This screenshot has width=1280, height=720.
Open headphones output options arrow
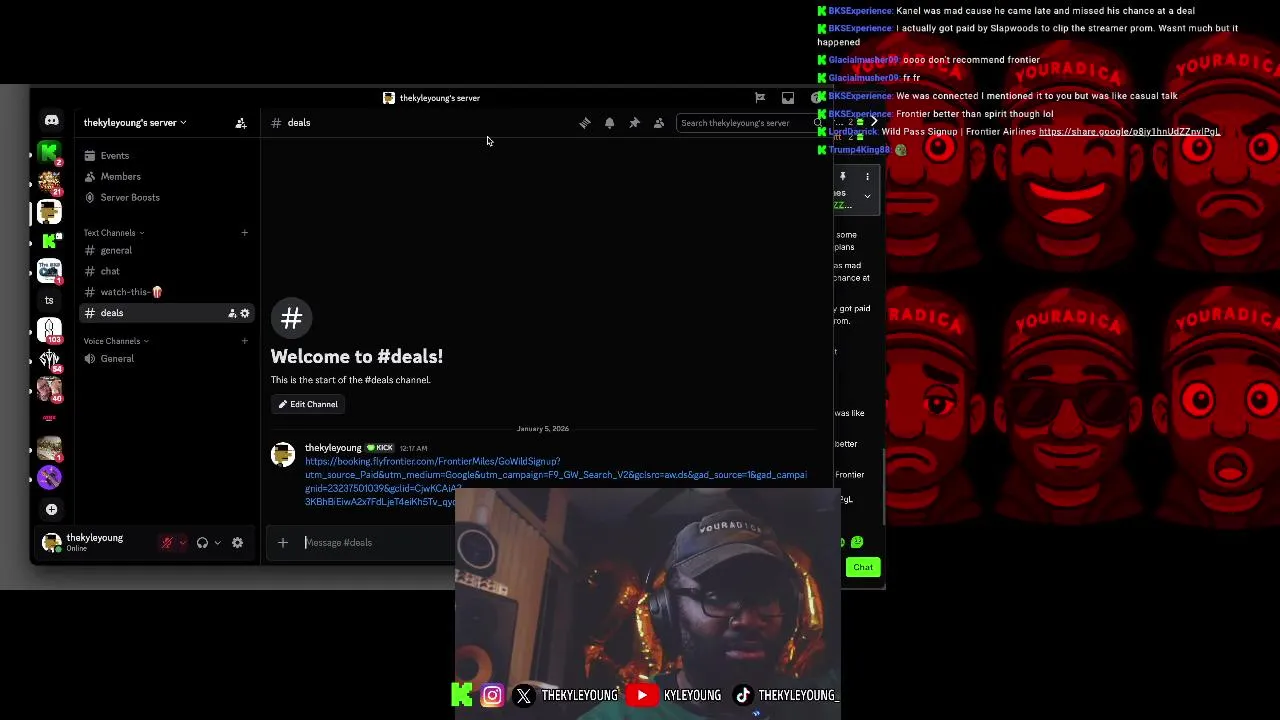[x=217, y=543]
